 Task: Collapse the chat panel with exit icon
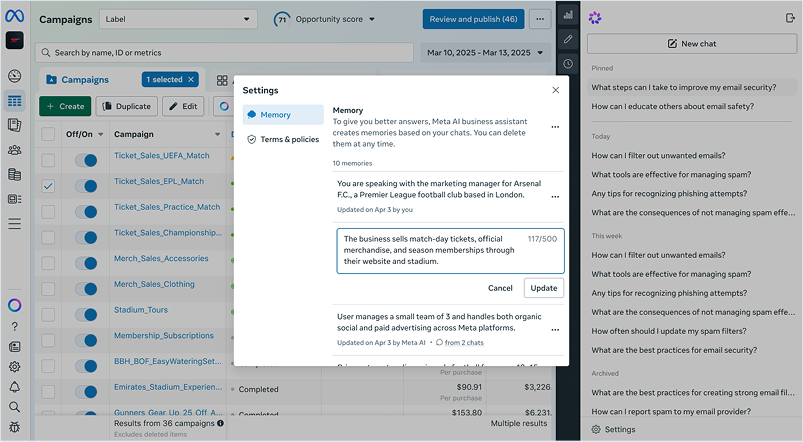click(x=789, y=18)
